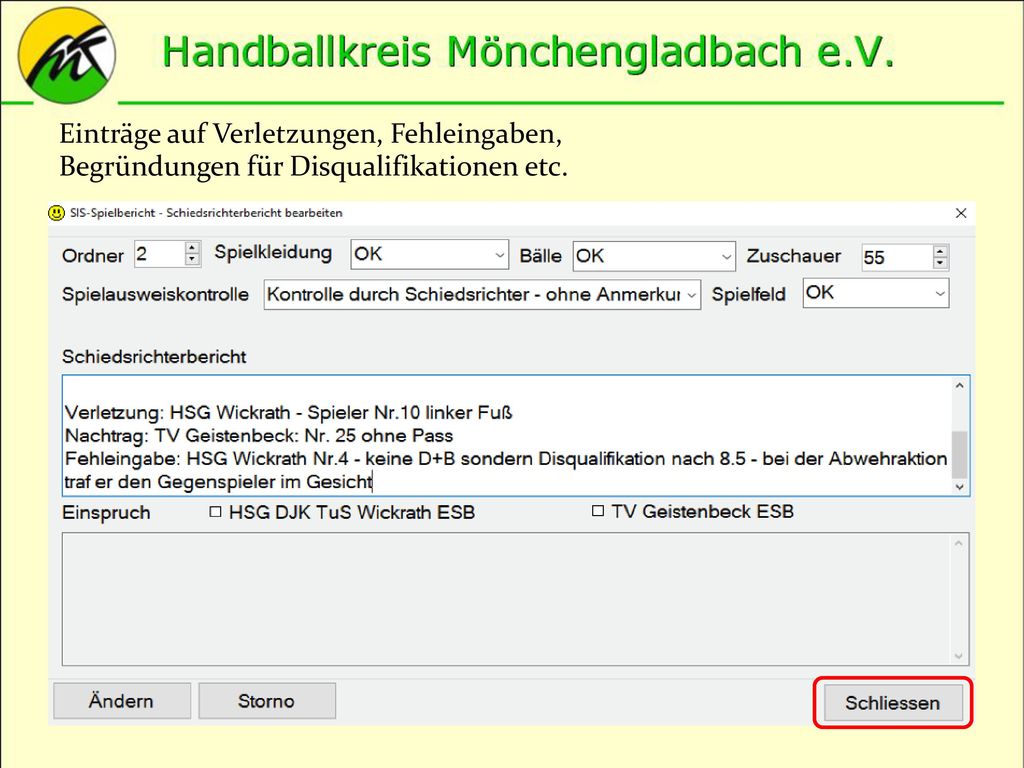Click the Schliessen button
This screenshot has height=768, width=1024.
click(893, 703)
